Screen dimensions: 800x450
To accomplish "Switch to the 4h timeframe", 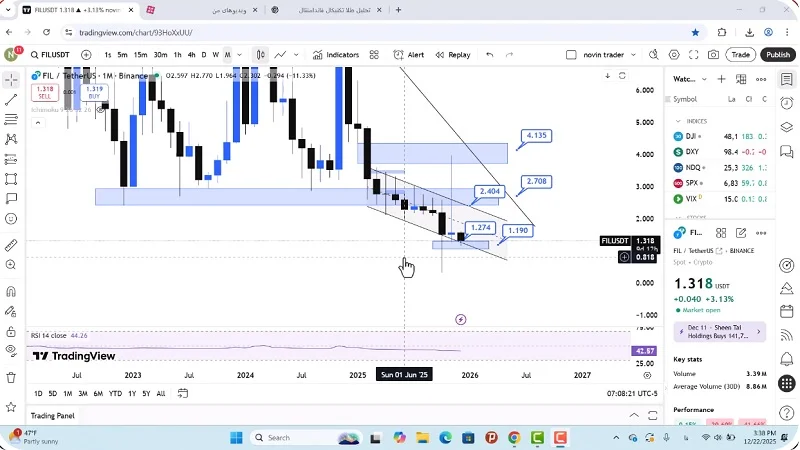I will pyautogui.click(x=191, y=55).
